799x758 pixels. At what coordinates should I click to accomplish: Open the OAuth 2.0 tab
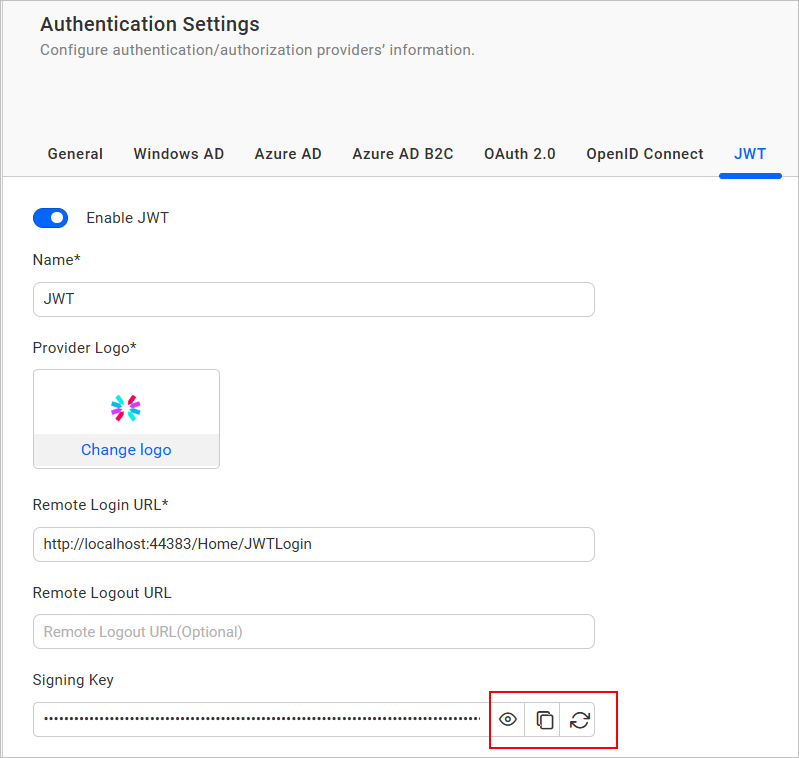(520, 154)
